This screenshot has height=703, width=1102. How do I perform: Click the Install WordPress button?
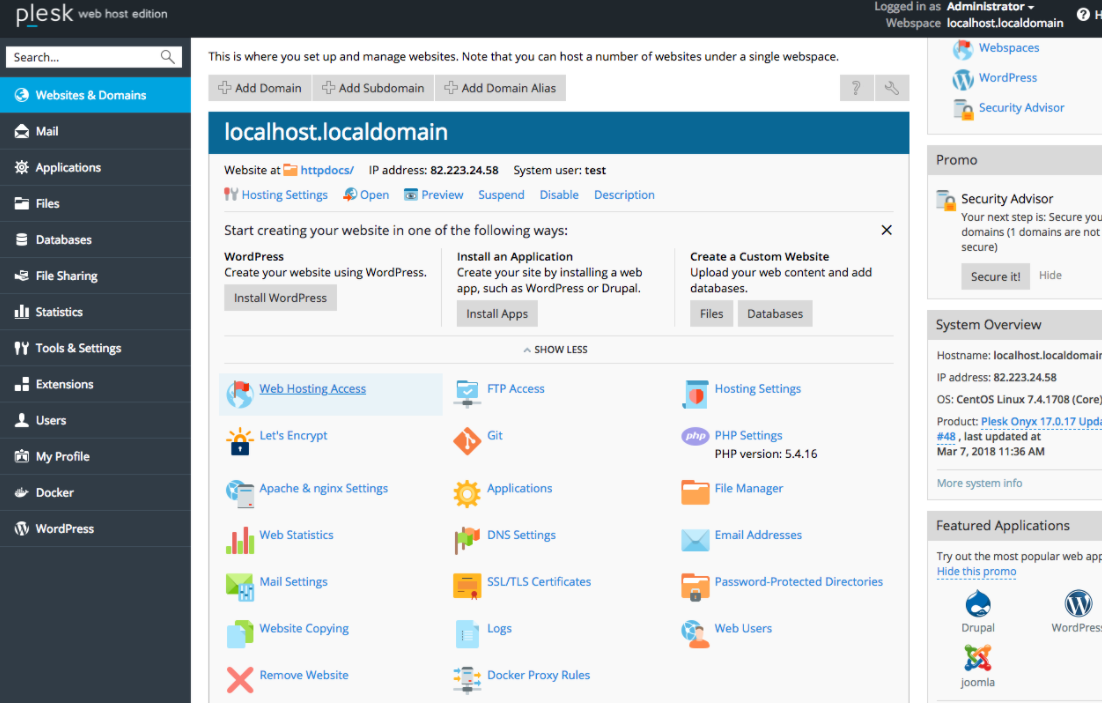coord(280,298)
